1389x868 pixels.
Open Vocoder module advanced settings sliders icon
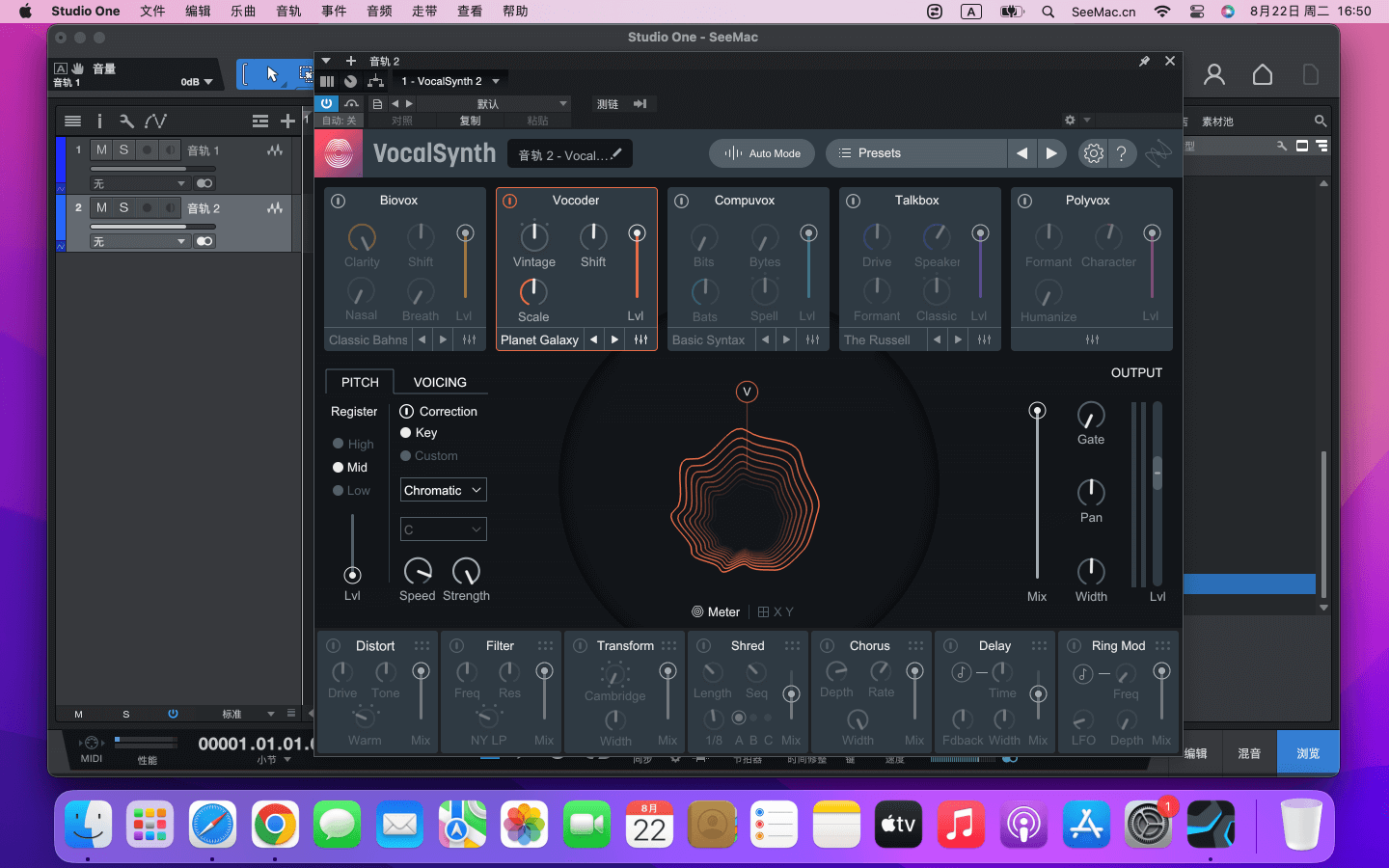pyautogui.click(x=640, y=339)
